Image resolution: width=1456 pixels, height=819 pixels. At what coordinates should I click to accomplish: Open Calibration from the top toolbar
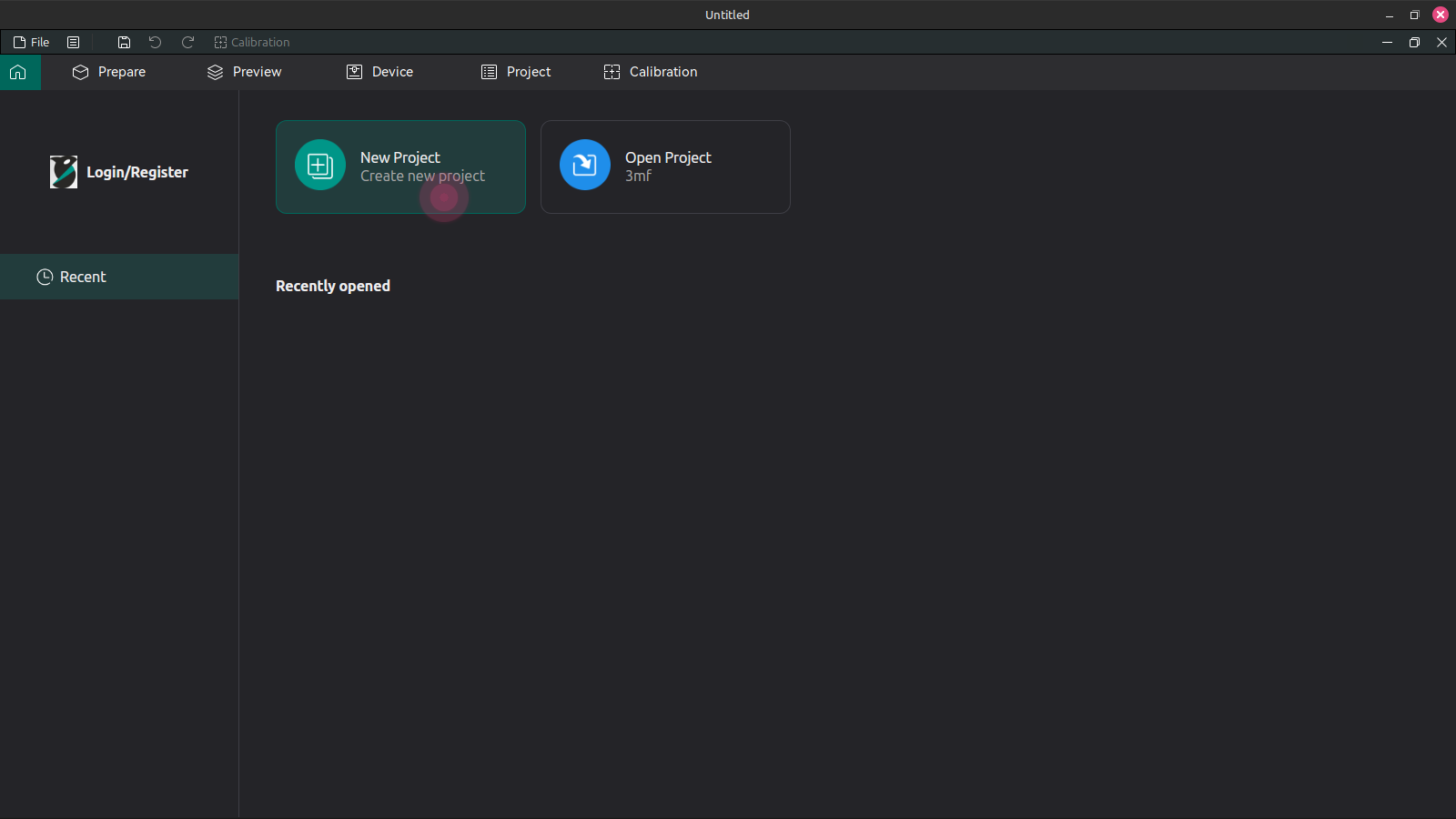tap(252, 42)
